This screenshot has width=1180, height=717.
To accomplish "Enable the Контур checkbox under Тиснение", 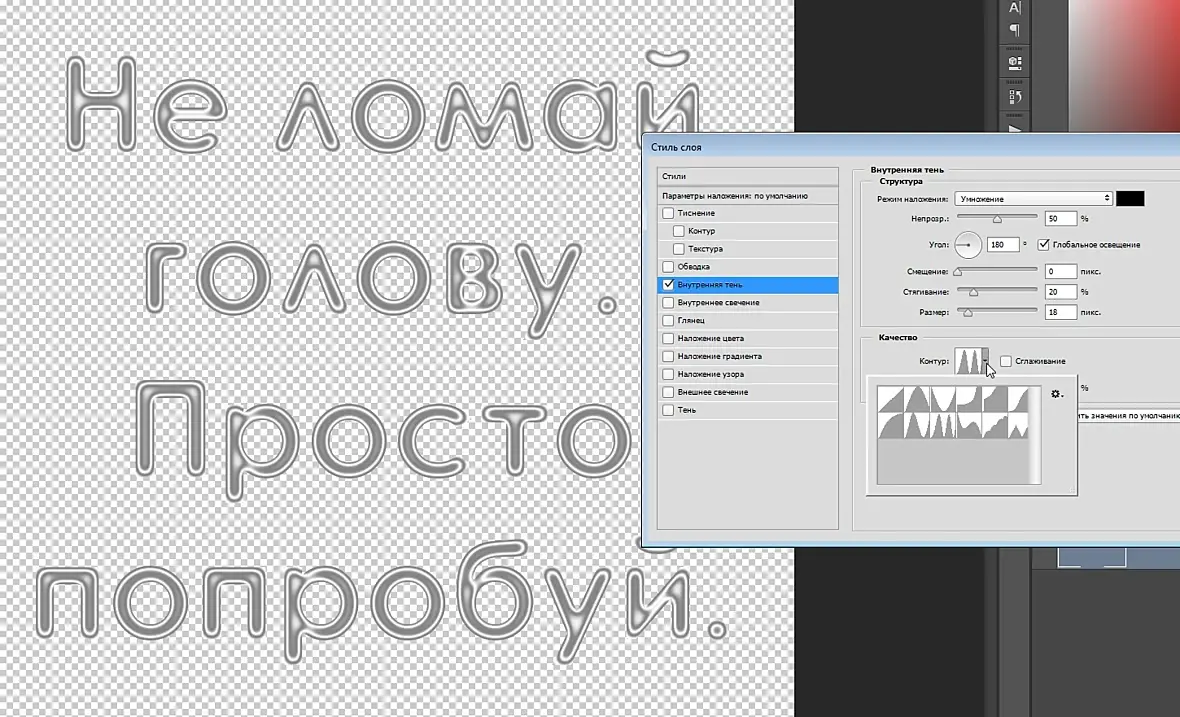I will (678, 231).
